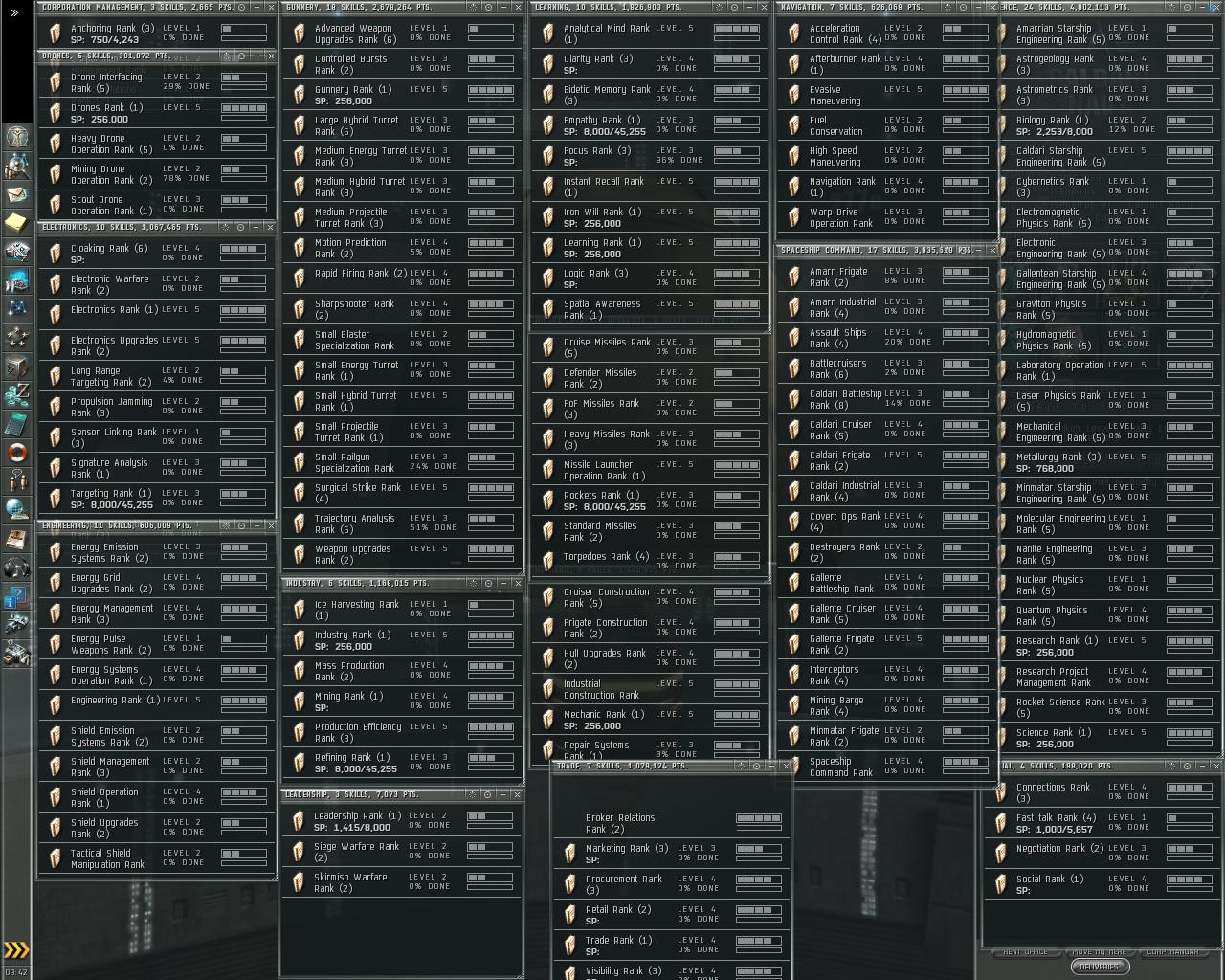Select the Electronics Upgrades skill
The image size is (1225, 980).
158,345
